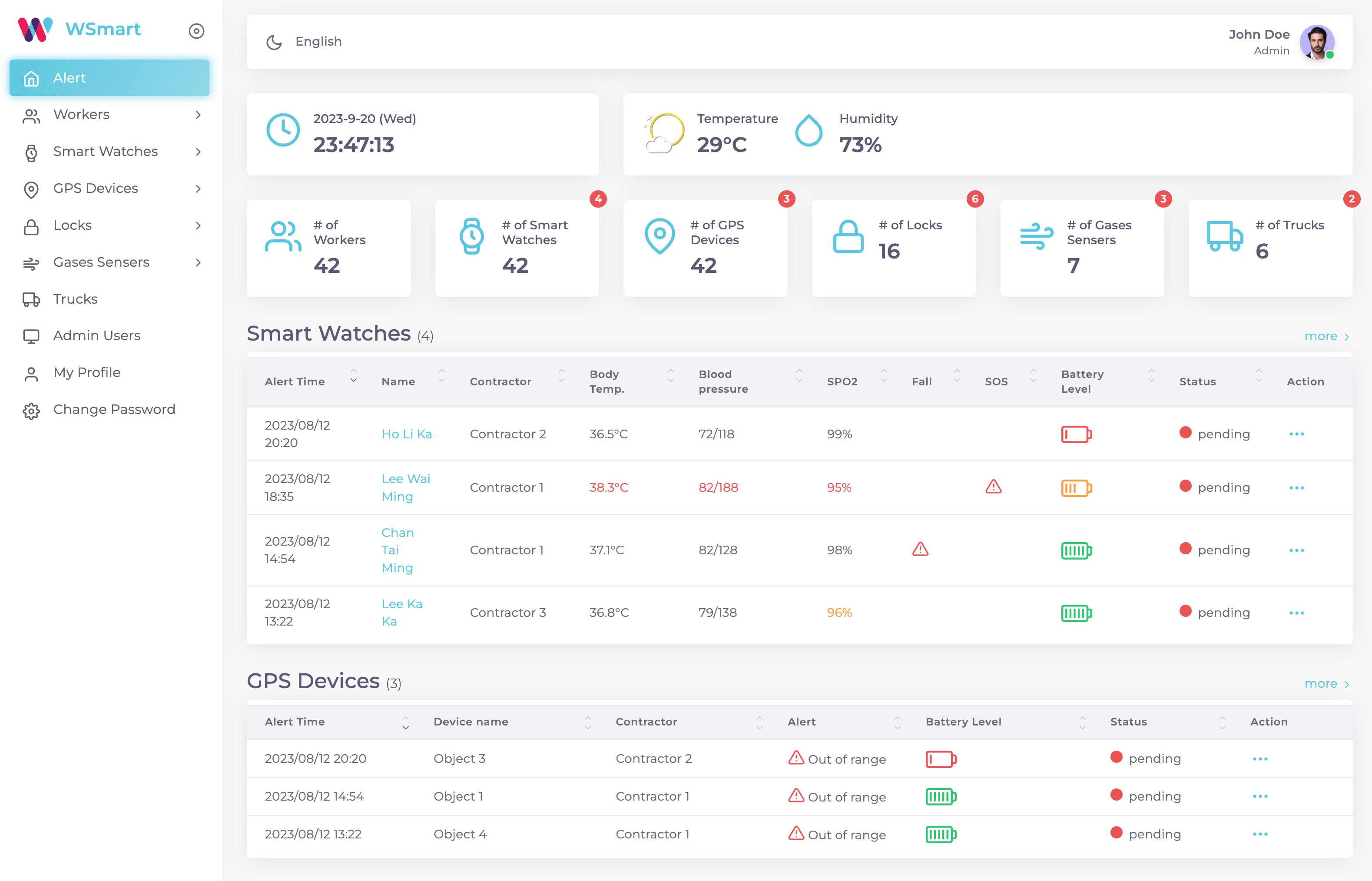Click the Admin Users monitor icon

[x=31, y=336]
